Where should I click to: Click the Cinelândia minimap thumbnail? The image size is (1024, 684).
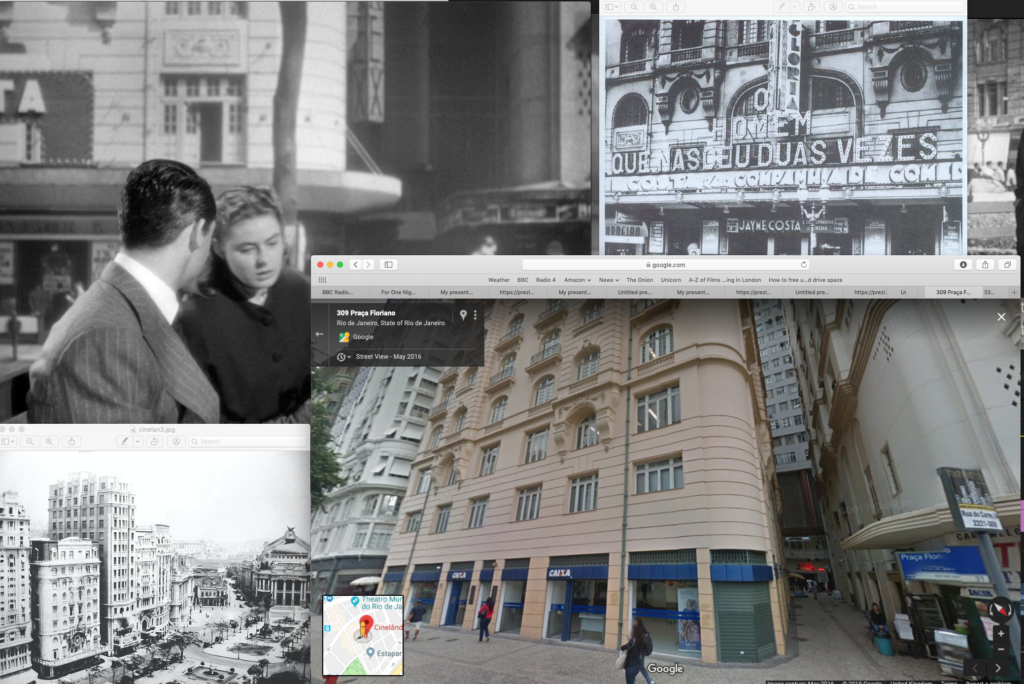[363, 635]
